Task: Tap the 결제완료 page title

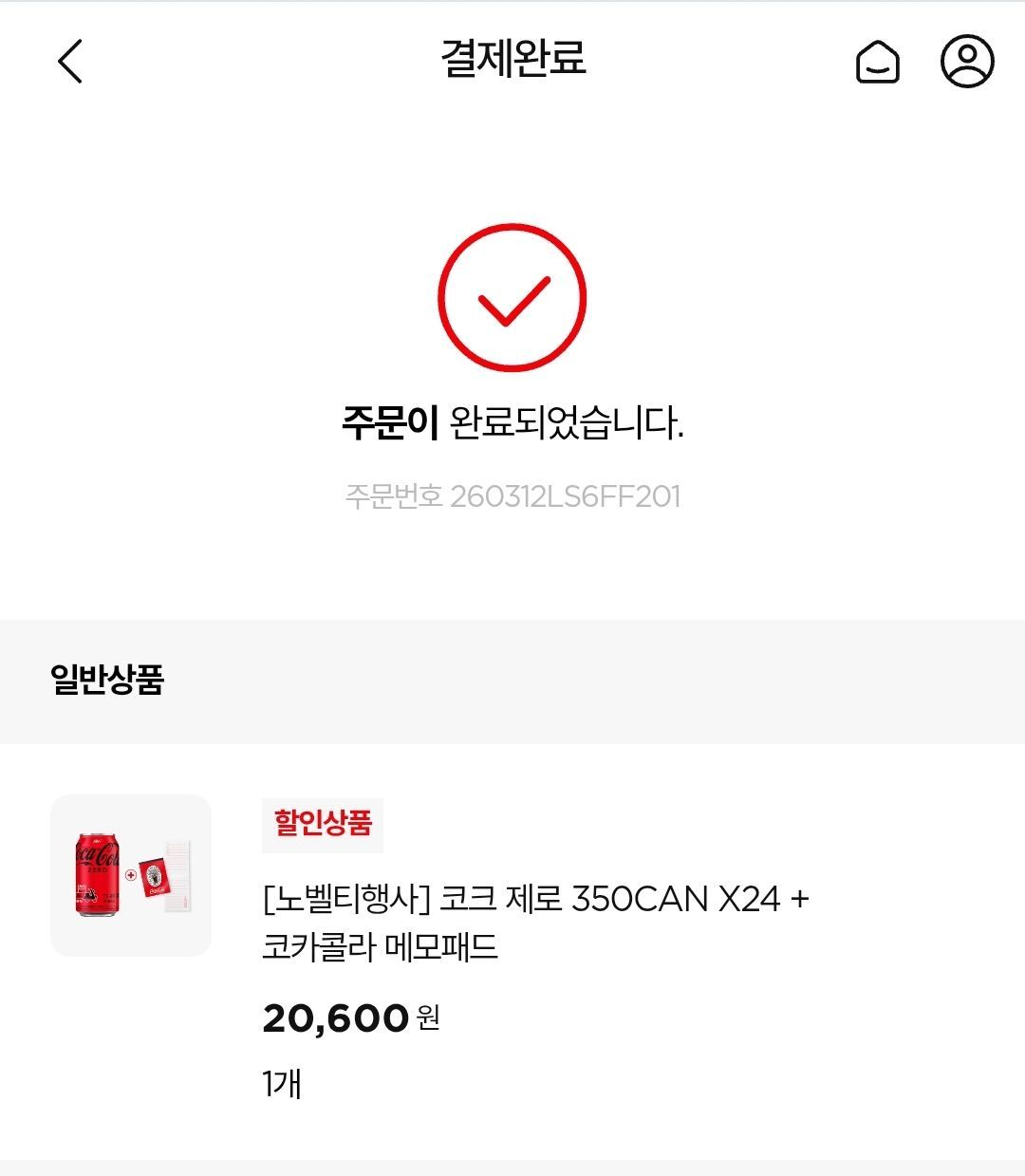Action: point(512,59)
